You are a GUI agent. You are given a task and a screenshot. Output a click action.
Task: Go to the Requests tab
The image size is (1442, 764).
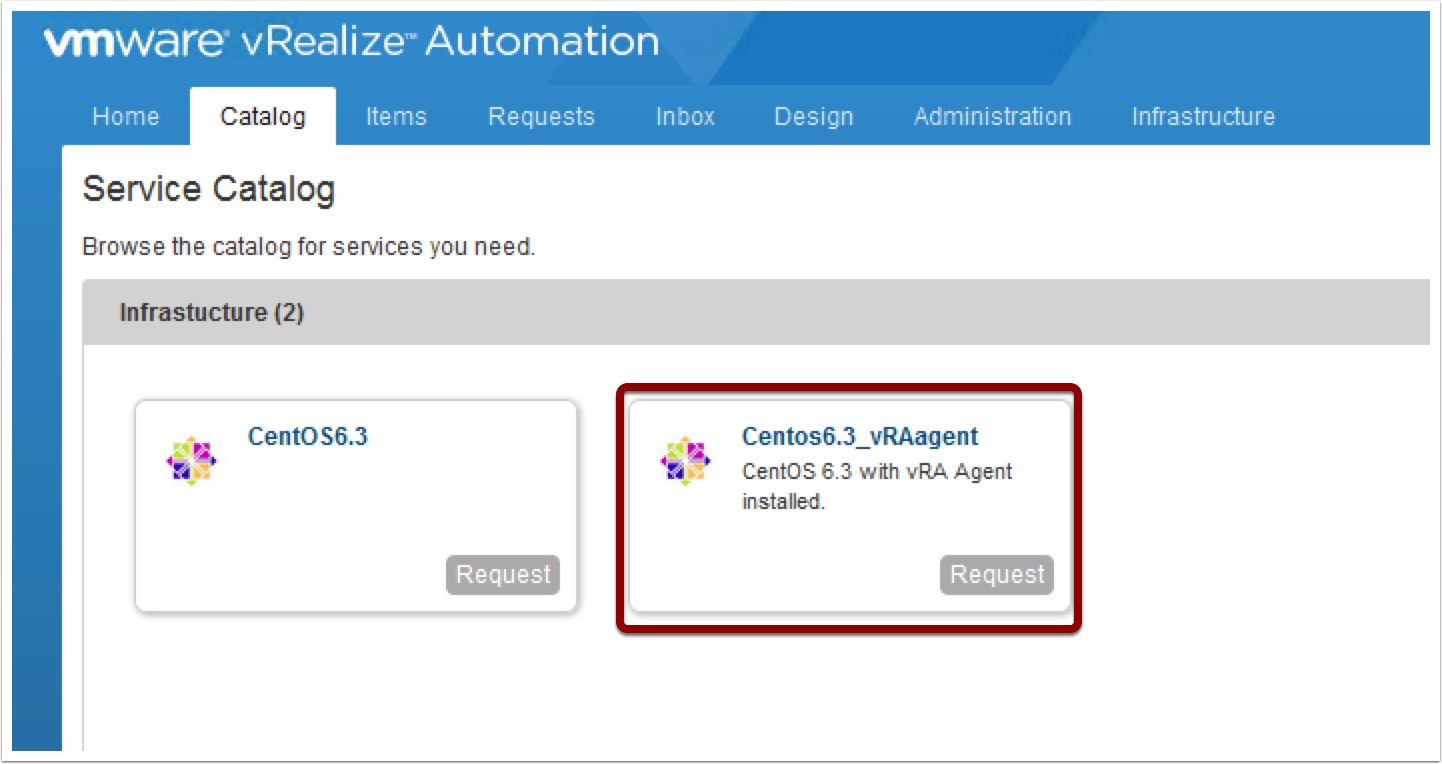pos(541,117)
